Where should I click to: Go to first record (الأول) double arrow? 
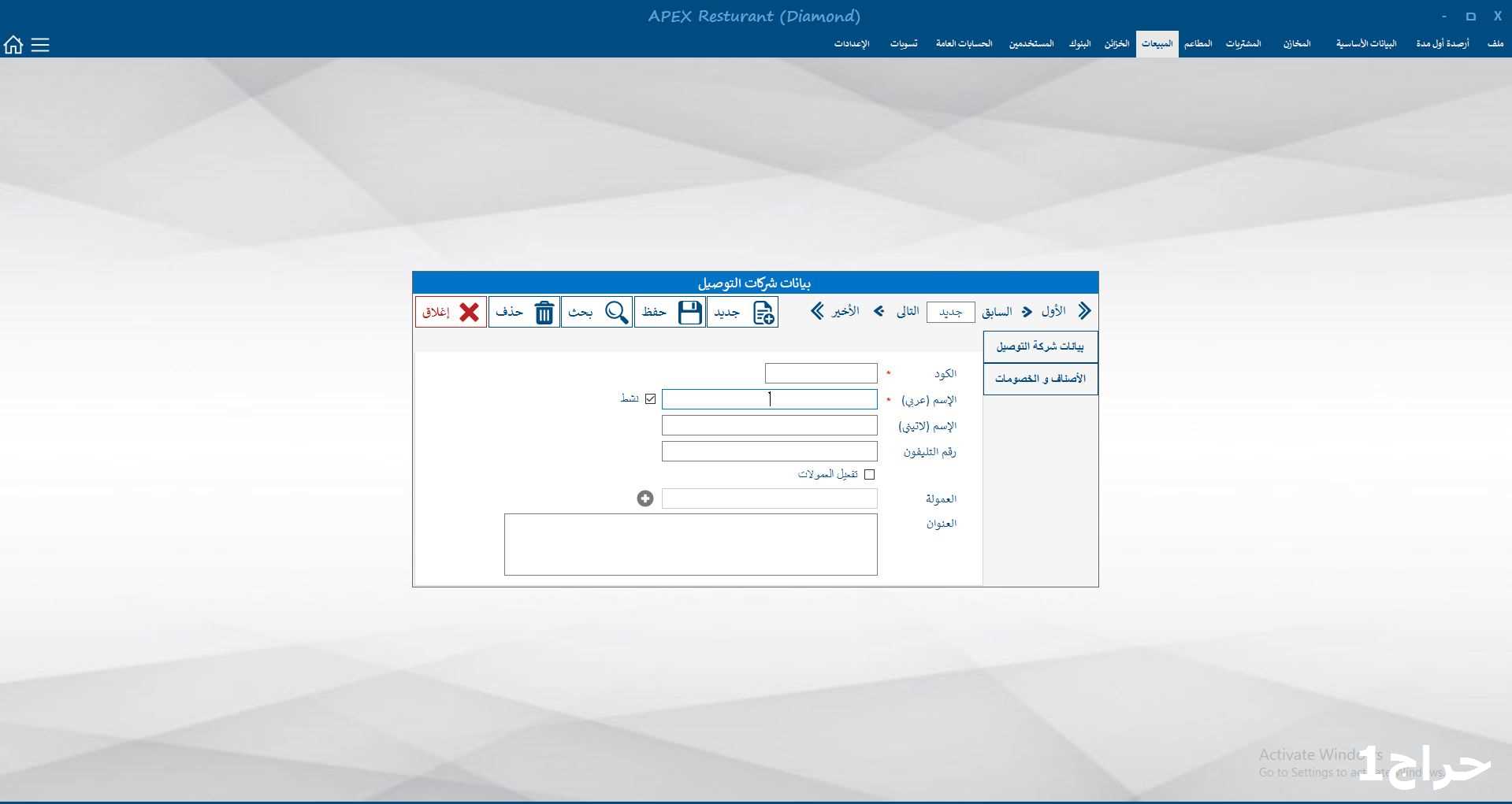click(x=1084, y=311)
